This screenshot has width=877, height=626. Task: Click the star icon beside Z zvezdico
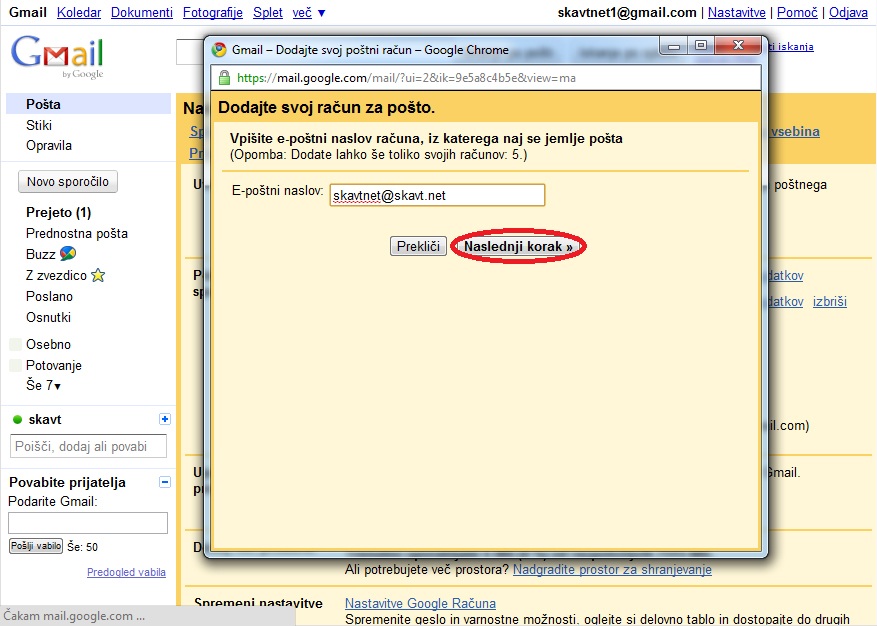(x=98, y=275)
